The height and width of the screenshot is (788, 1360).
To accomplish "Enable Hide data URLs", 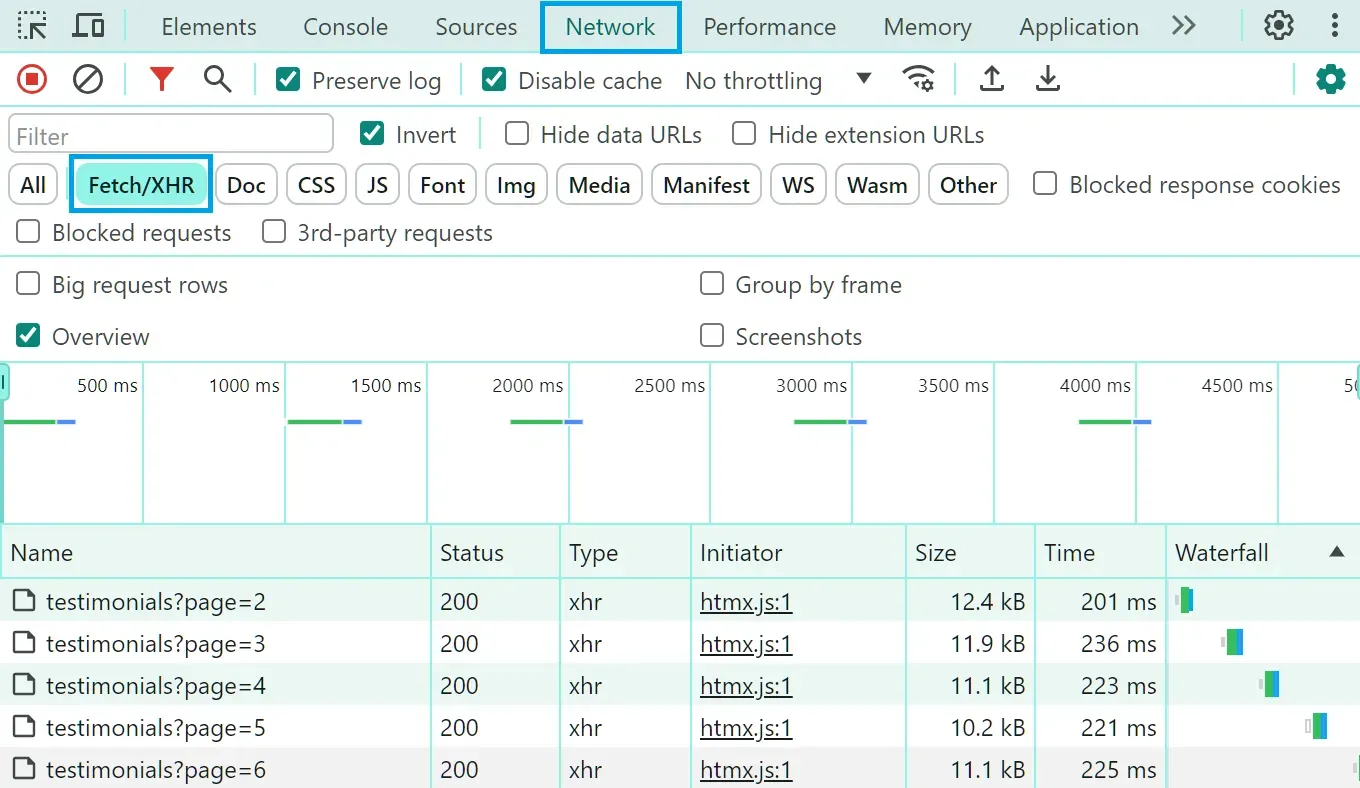I will [x=516, y=133].
